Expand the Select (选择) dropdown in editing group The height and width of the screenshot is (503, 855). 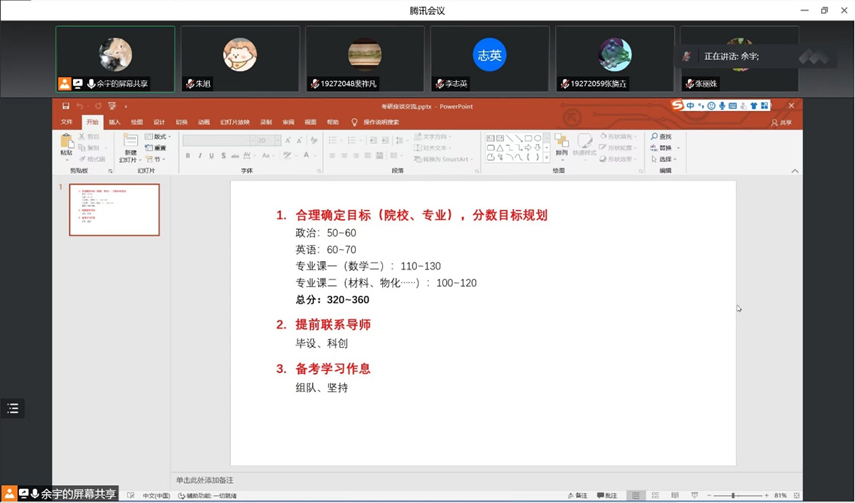click(x=664, y=159)
